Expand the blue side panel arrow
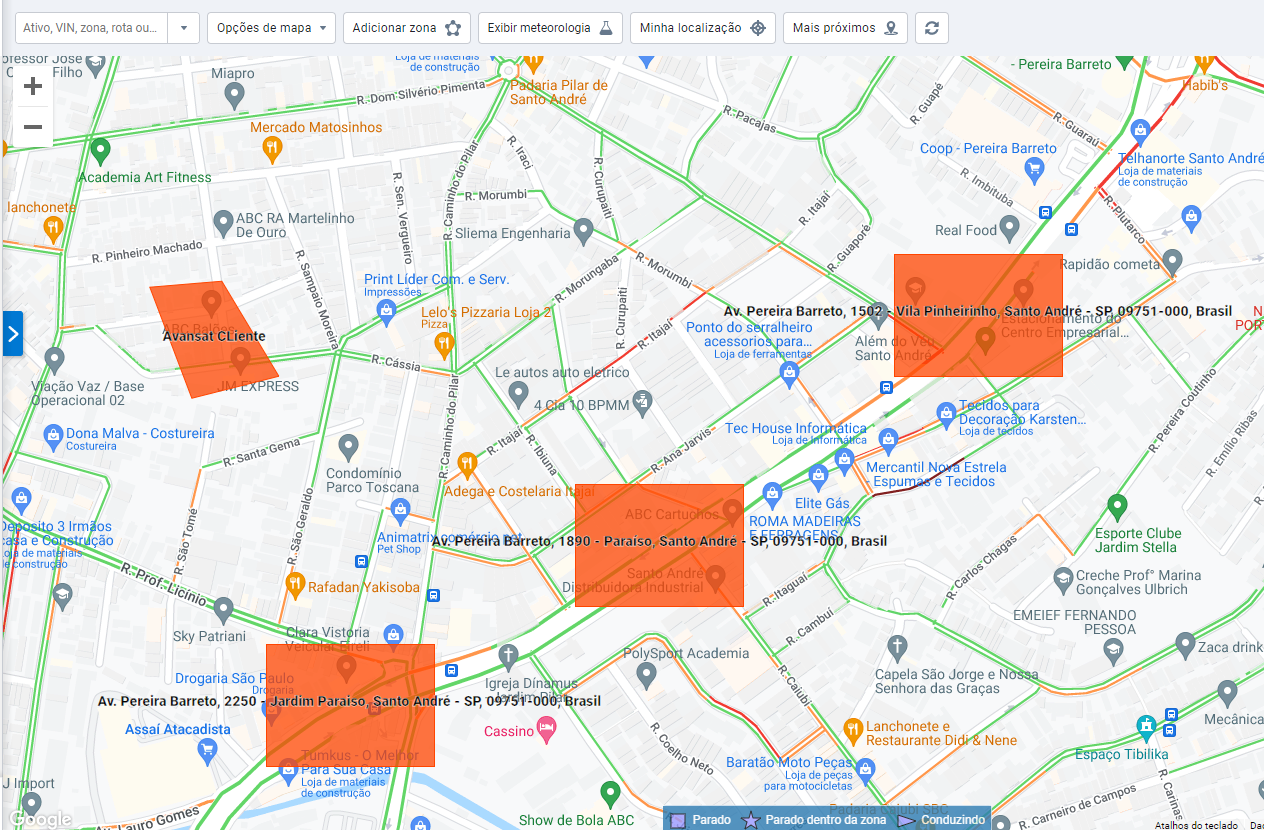 pyautogui.click(x=13, y=334)
